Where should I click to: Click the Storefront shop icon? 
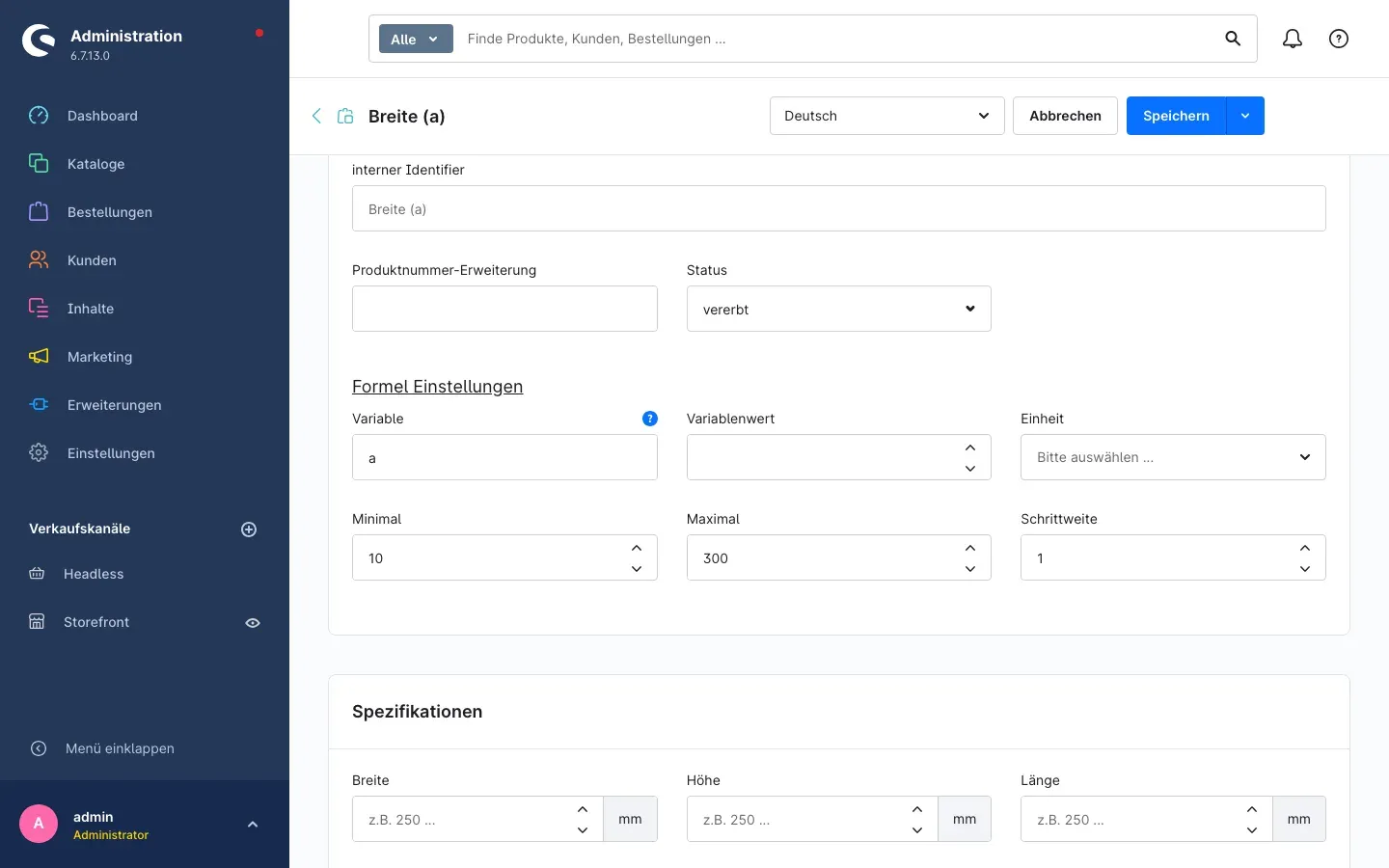[37, 622]
